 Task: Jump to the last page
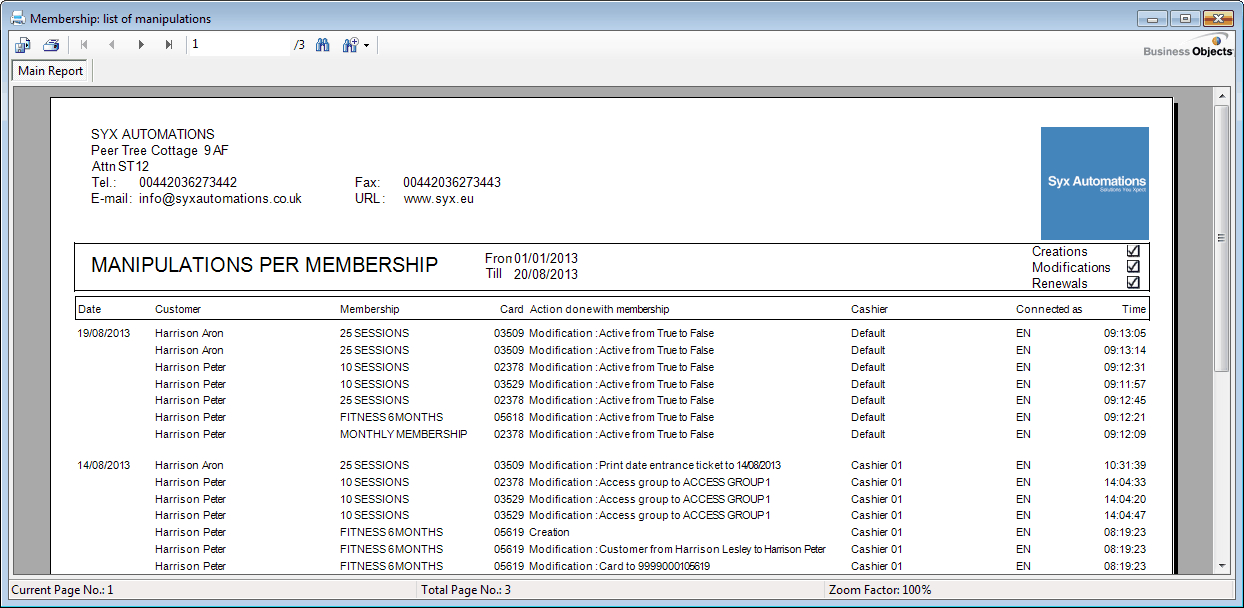(x=169, y=45)
